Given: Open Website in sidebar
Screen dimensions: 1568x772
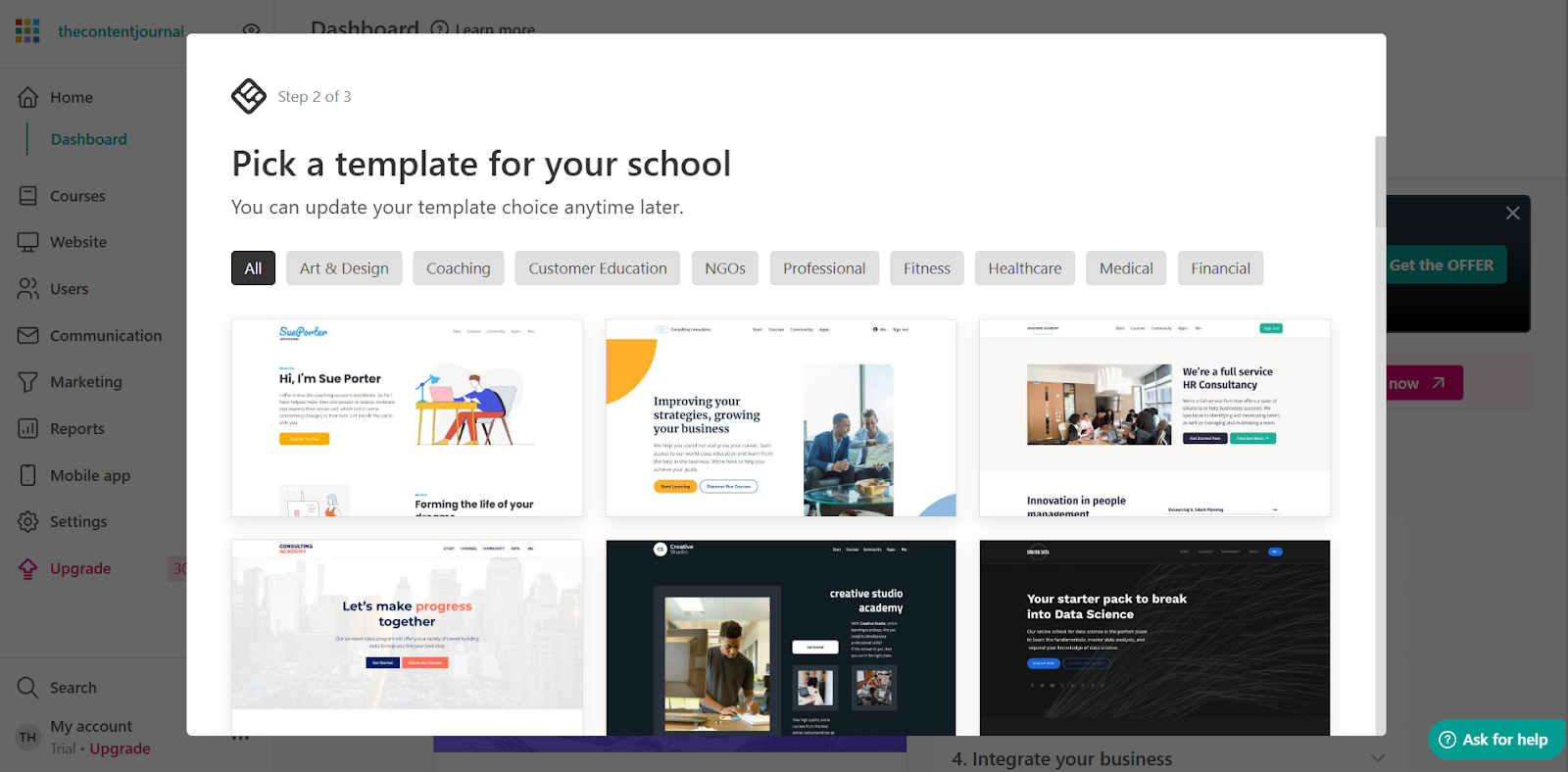Looking at the screenshot, I should click(78, 242).
